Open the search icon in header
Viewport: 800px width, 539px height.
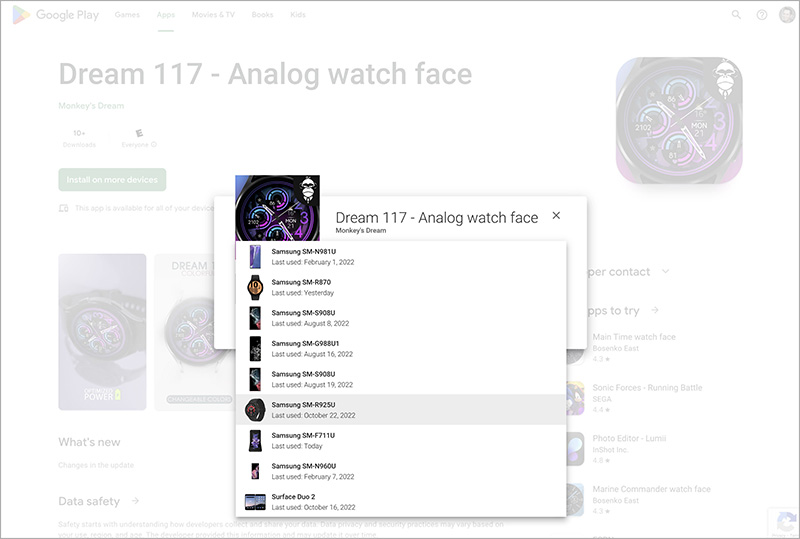coord(736,15)
